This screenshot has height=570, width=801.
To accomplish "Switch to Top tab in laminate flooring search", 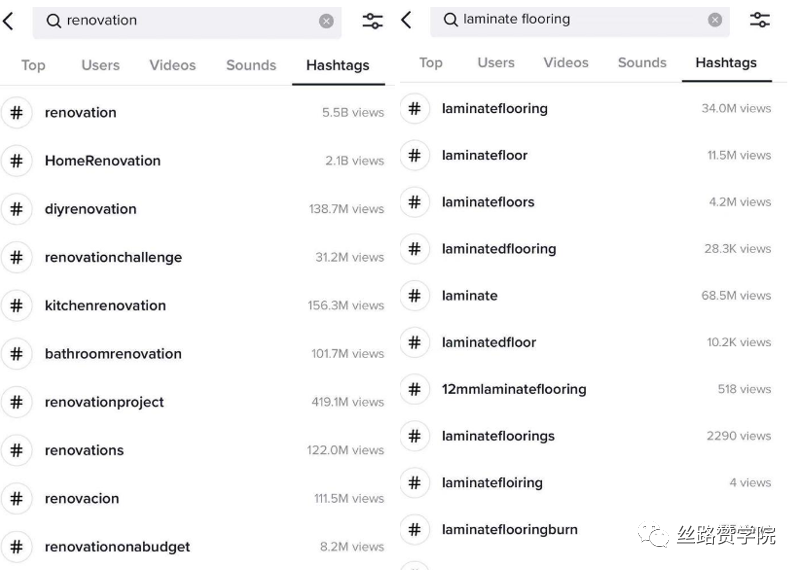I will pyautogui.click(x=431, y=62).
